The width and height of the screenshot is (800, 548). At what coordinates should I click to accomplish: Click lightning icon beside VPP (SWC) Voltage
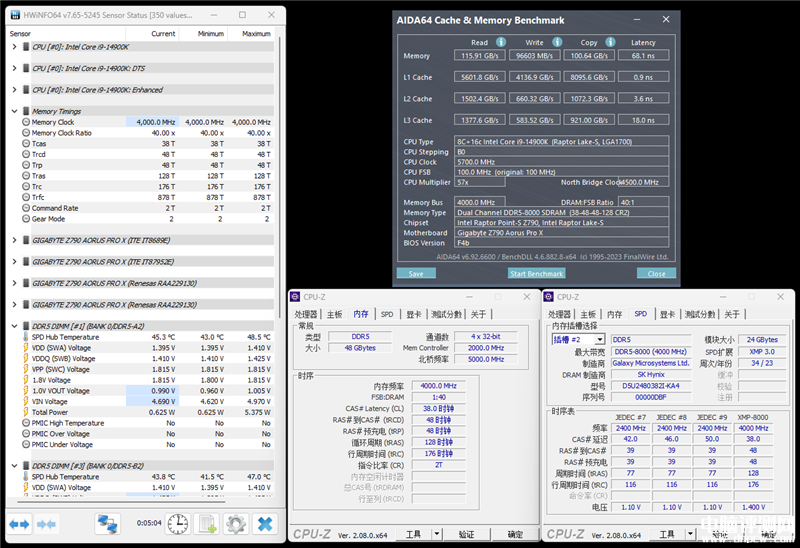[x=26, y=369]
